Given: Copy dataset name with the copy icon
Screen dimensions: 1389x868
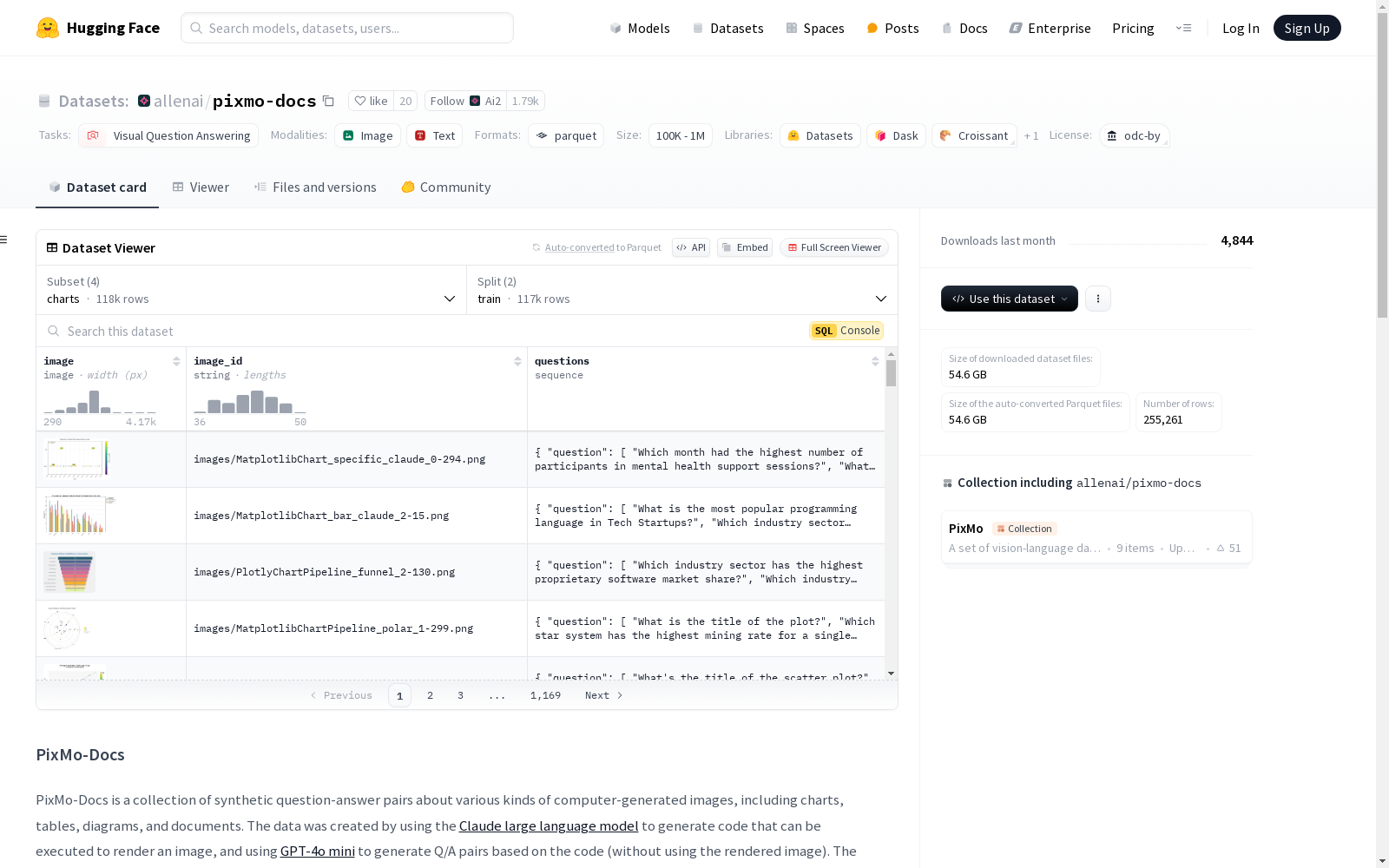Looking at the screenshot, I should [328, 101].
